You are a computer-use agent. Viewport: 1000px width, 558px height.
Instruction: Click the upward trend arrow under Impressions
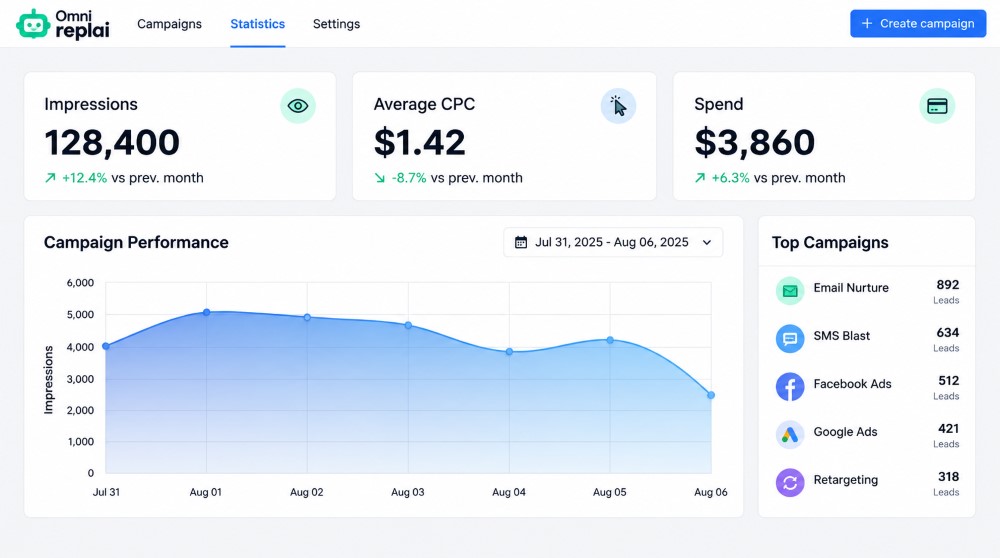(50, 178)
